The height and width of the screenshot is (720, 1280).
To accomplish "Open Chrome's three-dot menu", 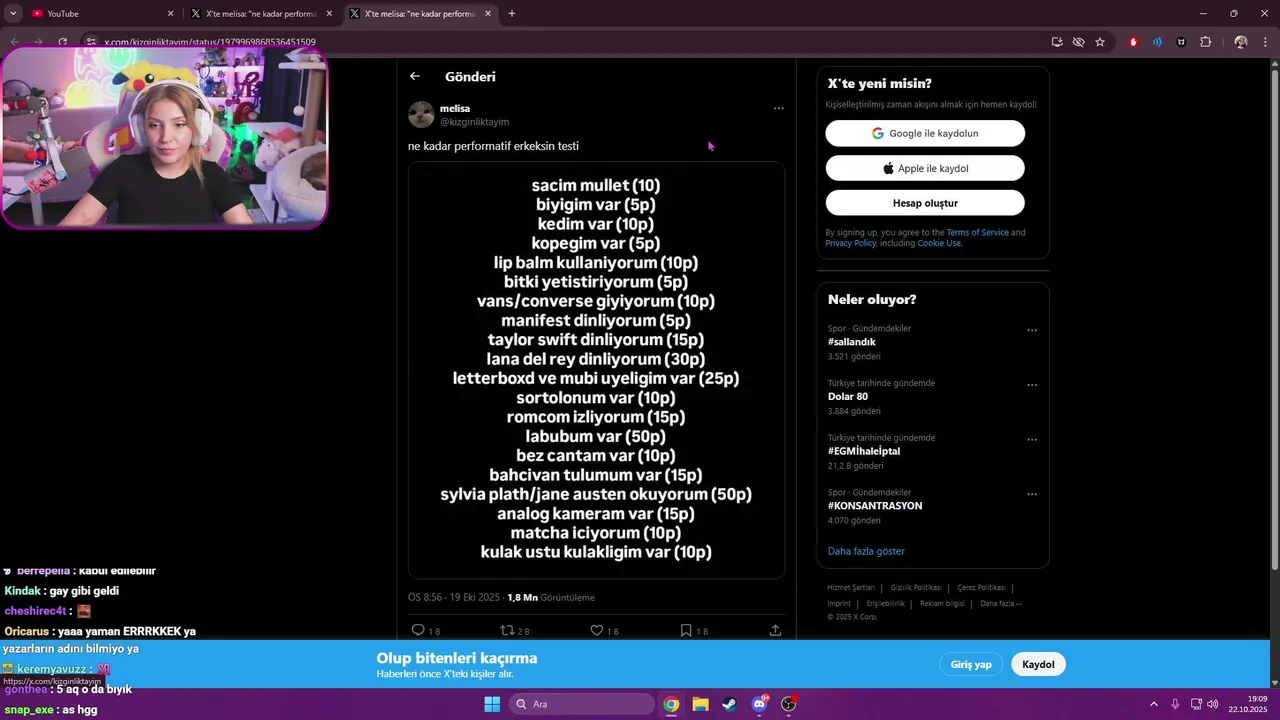I will click(x=1266, y=42).
